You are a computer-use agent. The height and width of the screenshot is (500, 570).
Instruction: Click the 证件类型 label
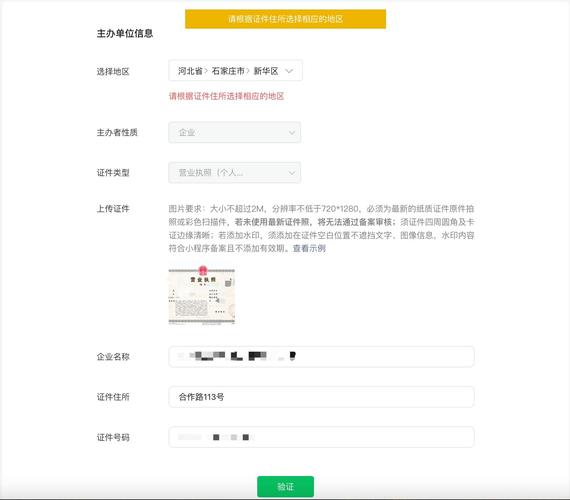113,173
